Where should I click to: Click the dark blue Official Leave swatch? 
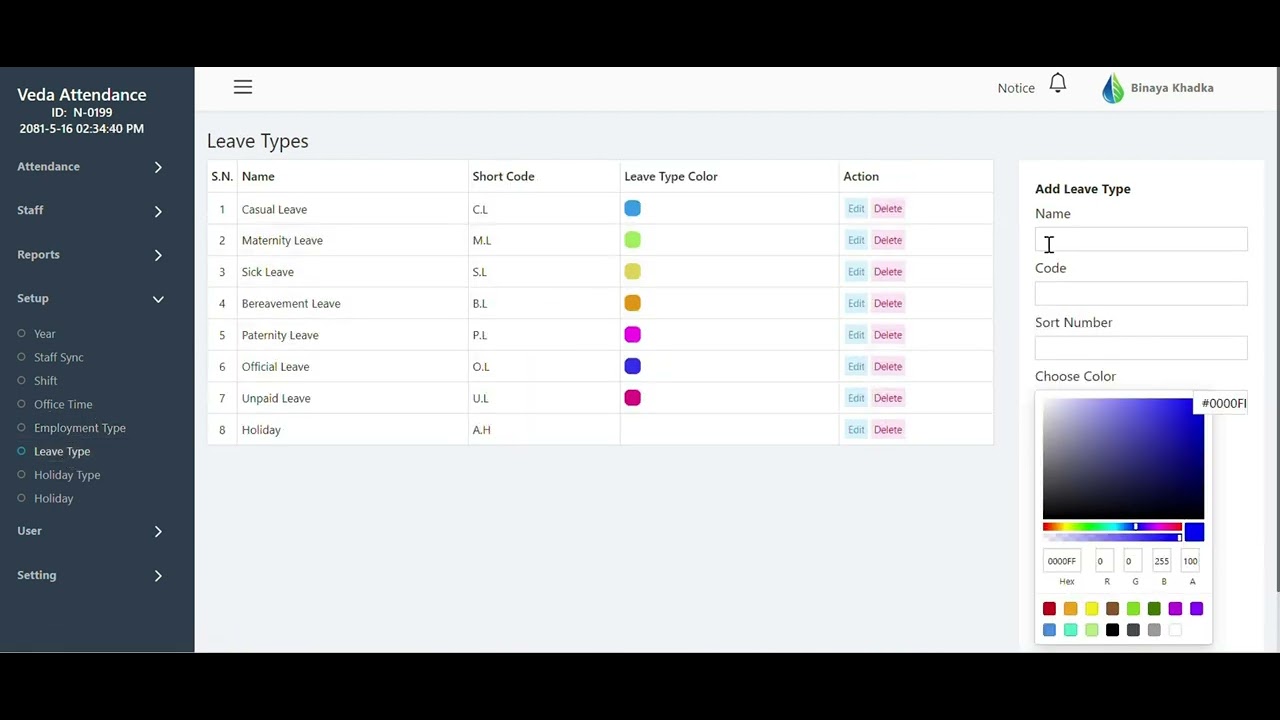[x=632, y=366]
